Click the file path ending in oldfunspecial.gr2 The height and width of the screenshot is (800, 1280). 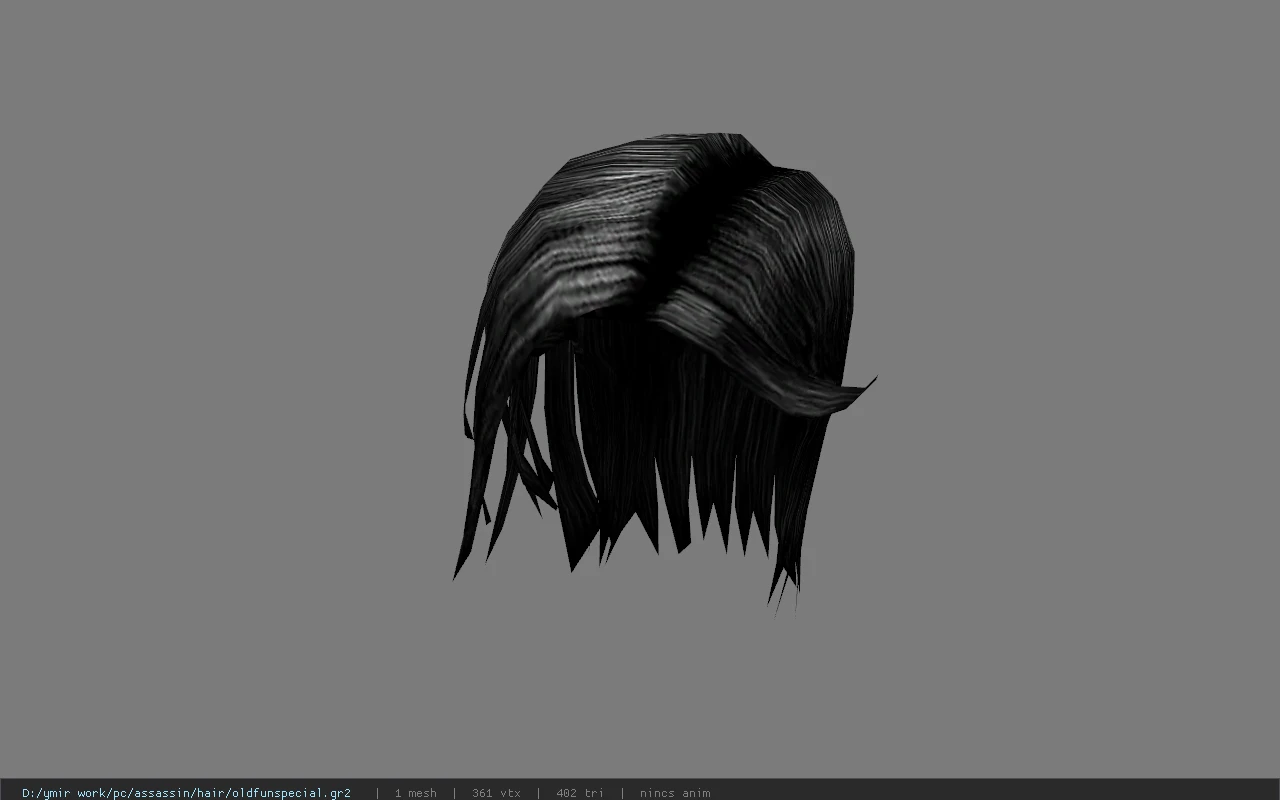[186, 793]
